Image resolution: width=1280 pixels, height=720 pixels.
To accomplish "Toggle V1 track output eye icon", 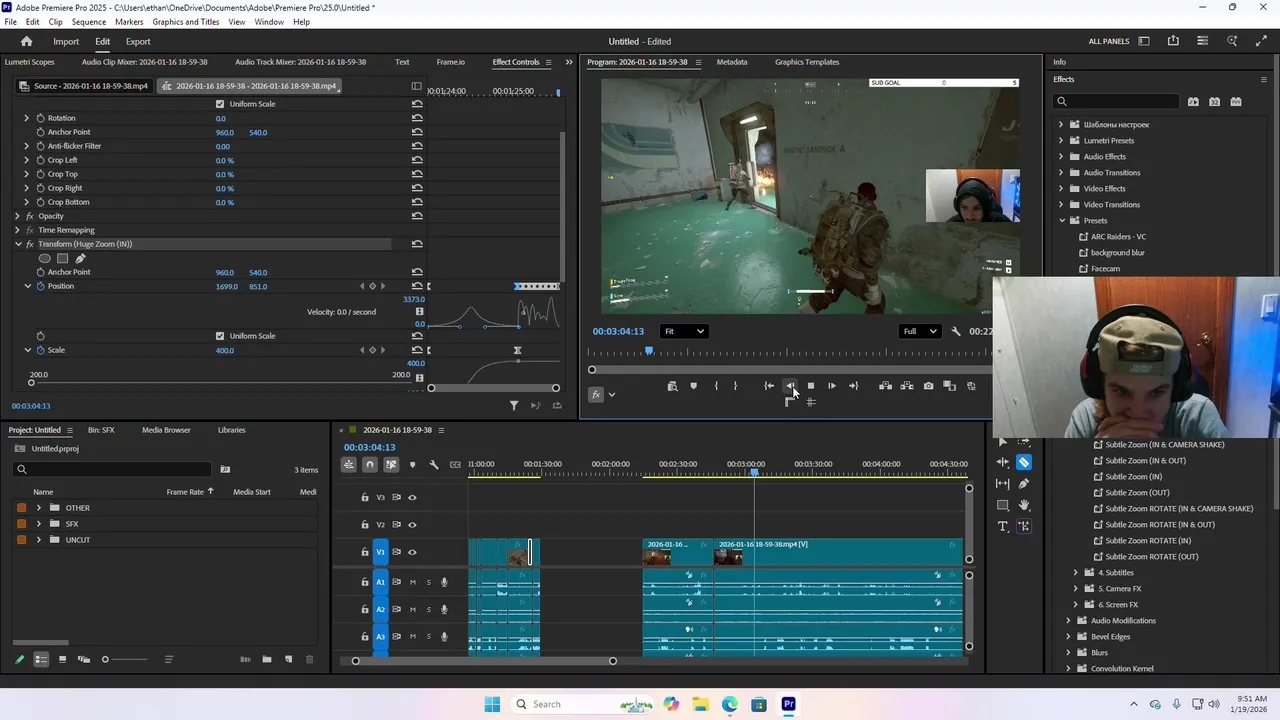I will (x=412, y=552).
